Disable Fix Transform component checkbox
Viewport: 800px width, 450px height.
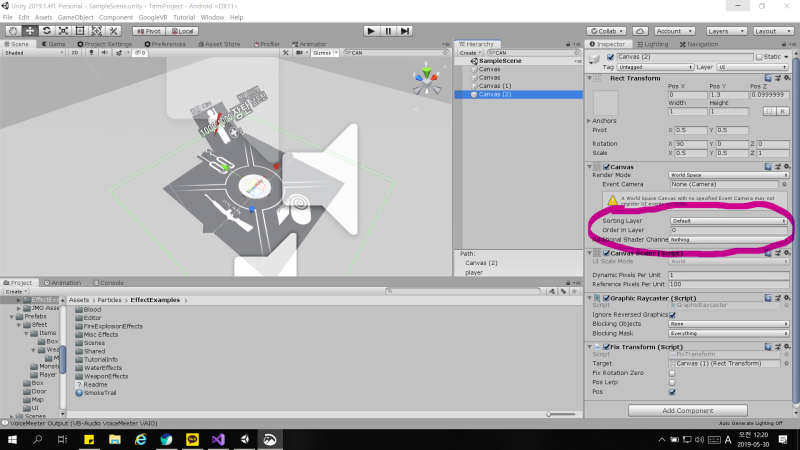[x=607, y=347]
